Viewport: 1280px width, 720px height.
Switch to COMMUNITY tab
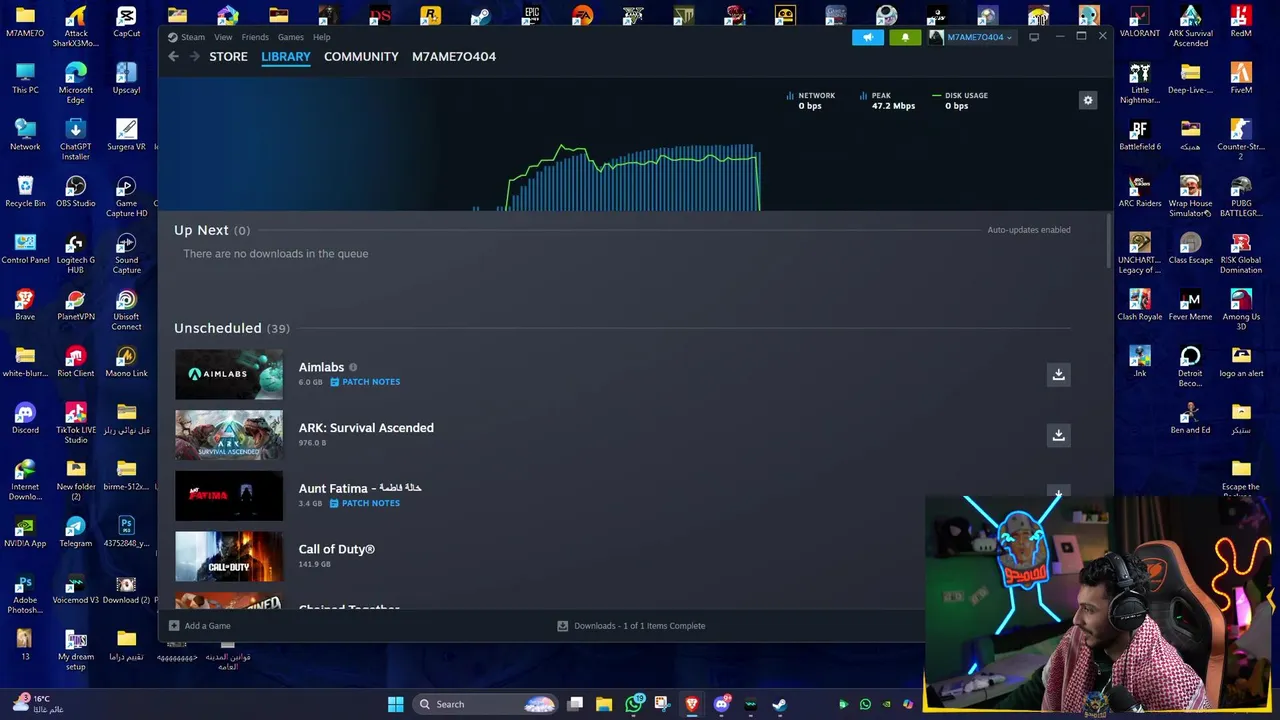tap(361, 57)
